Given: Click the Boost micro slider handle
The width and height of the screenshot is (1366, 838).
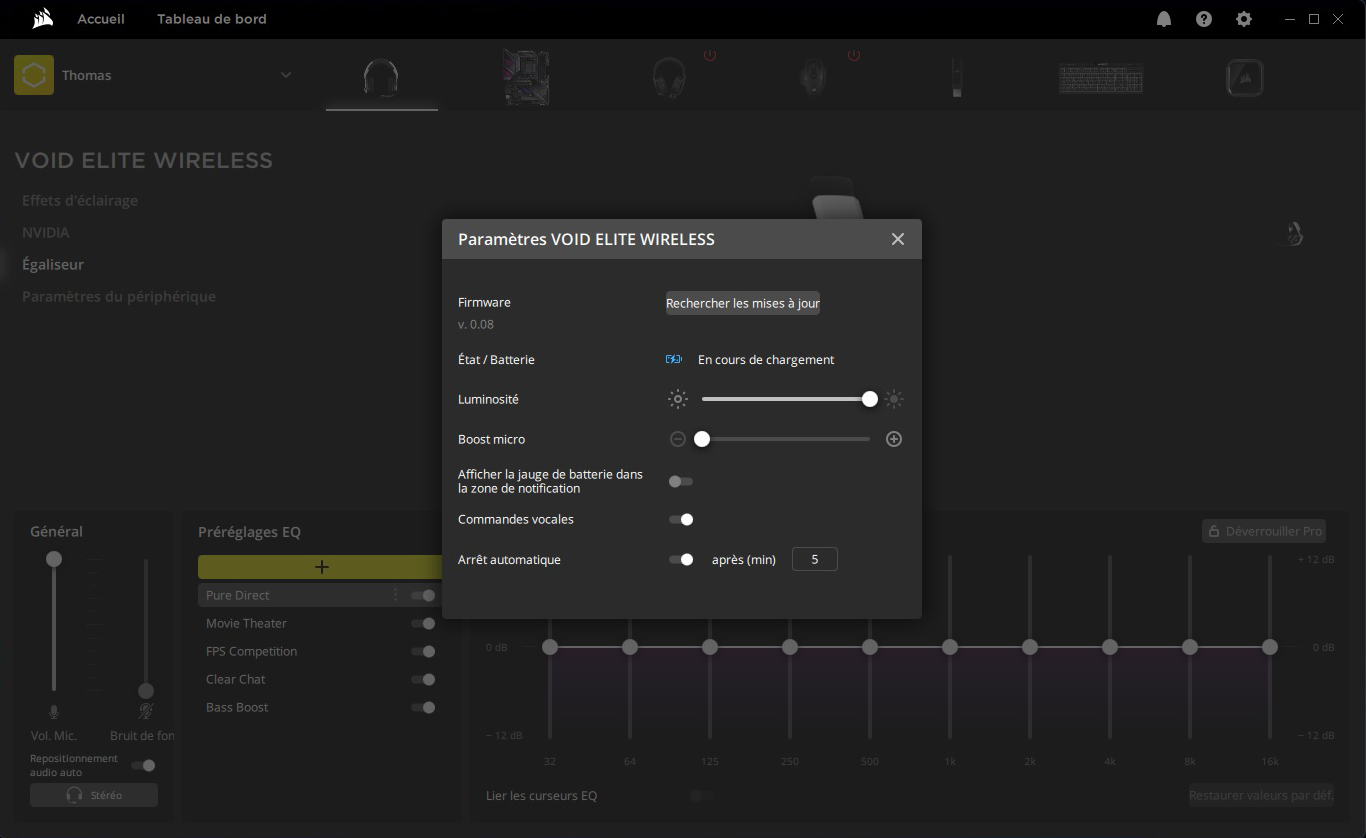Looking at the screenshot, I should 702,439.
